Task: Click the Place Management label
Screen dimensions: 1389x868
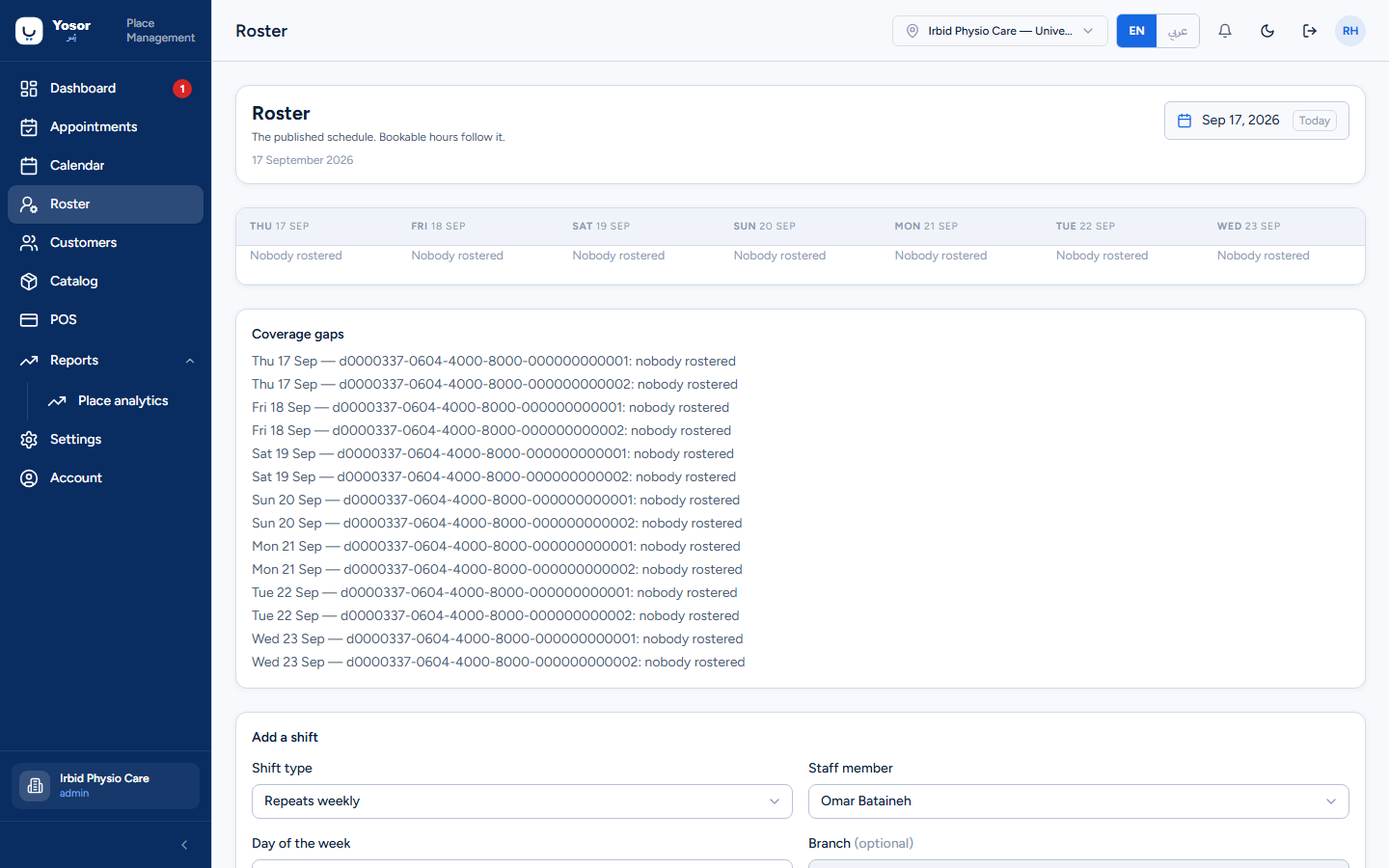Action: [x=160, y=31]
